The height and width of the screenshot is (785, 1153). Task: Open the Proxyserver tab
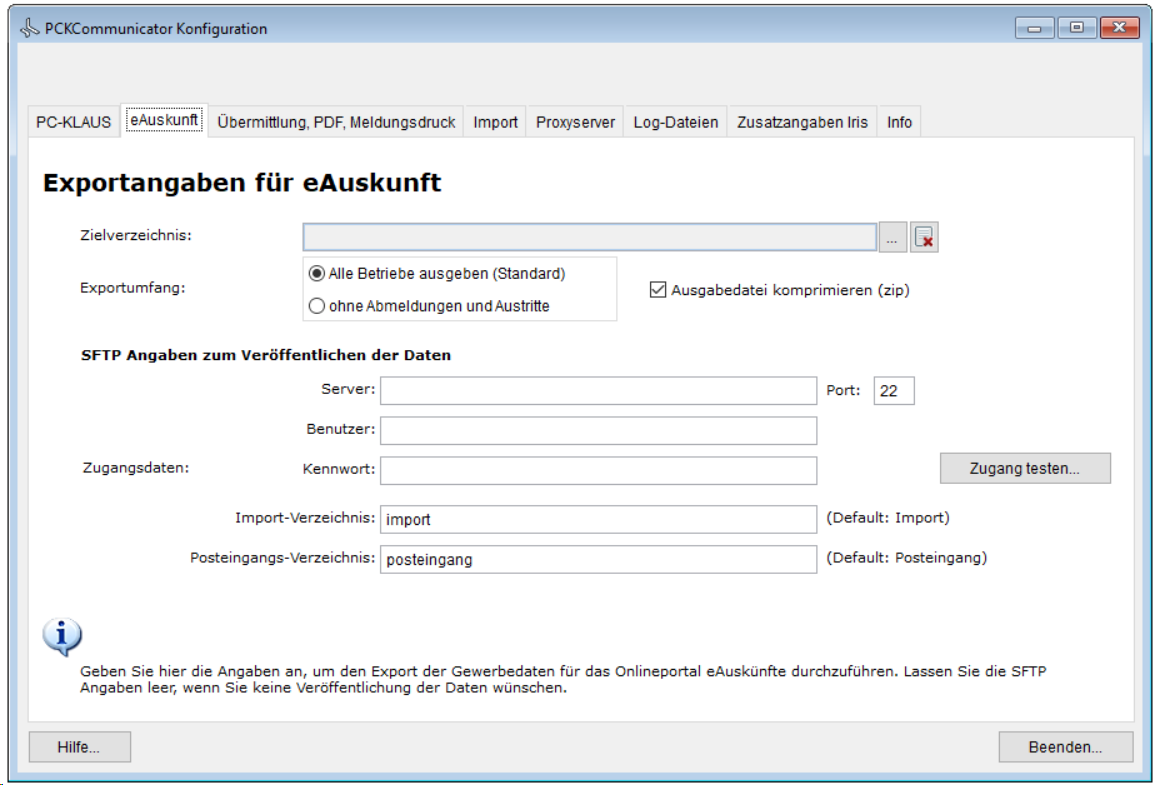[575, 122]
